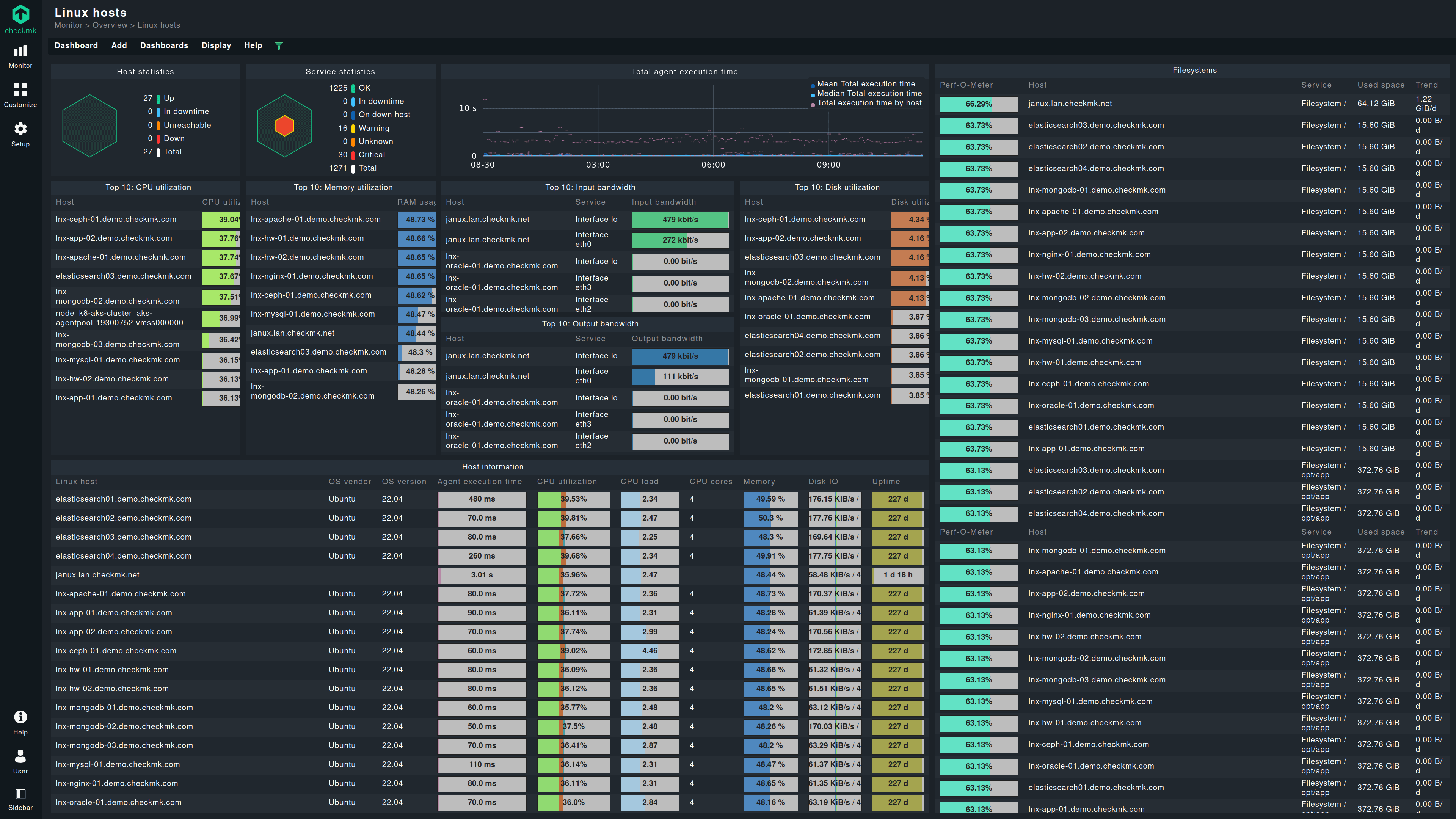Viewport: 1456px width, 819px height.
Task: Sort by the Input bandwidth column header
Action: [664, 202]
